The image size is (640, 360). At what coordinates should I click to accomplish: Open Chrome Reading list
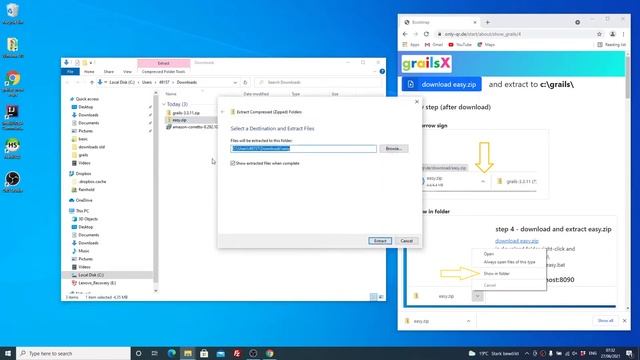[x=611, y=44]
